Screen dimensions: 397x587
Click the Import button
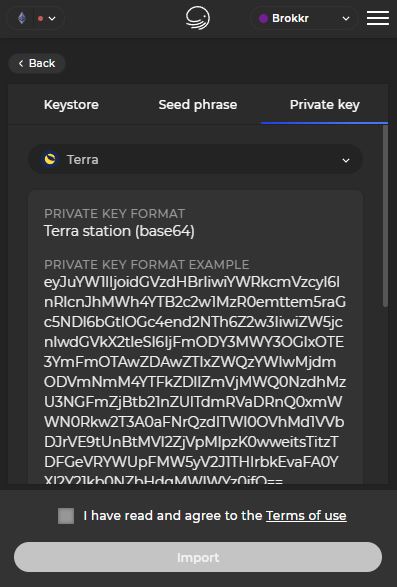click(198, 557)
